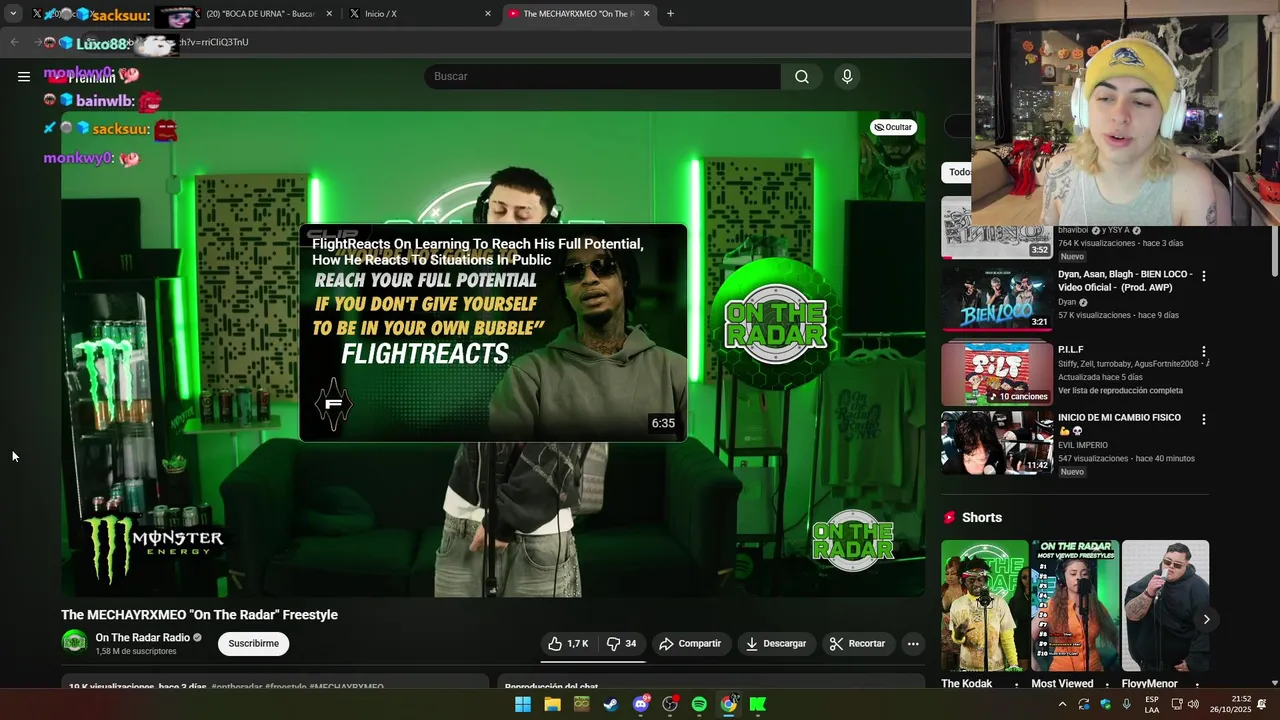The image size is (1280, 720).
Task: Go back with the browser back arrow
Action: (x=14, y=42)
